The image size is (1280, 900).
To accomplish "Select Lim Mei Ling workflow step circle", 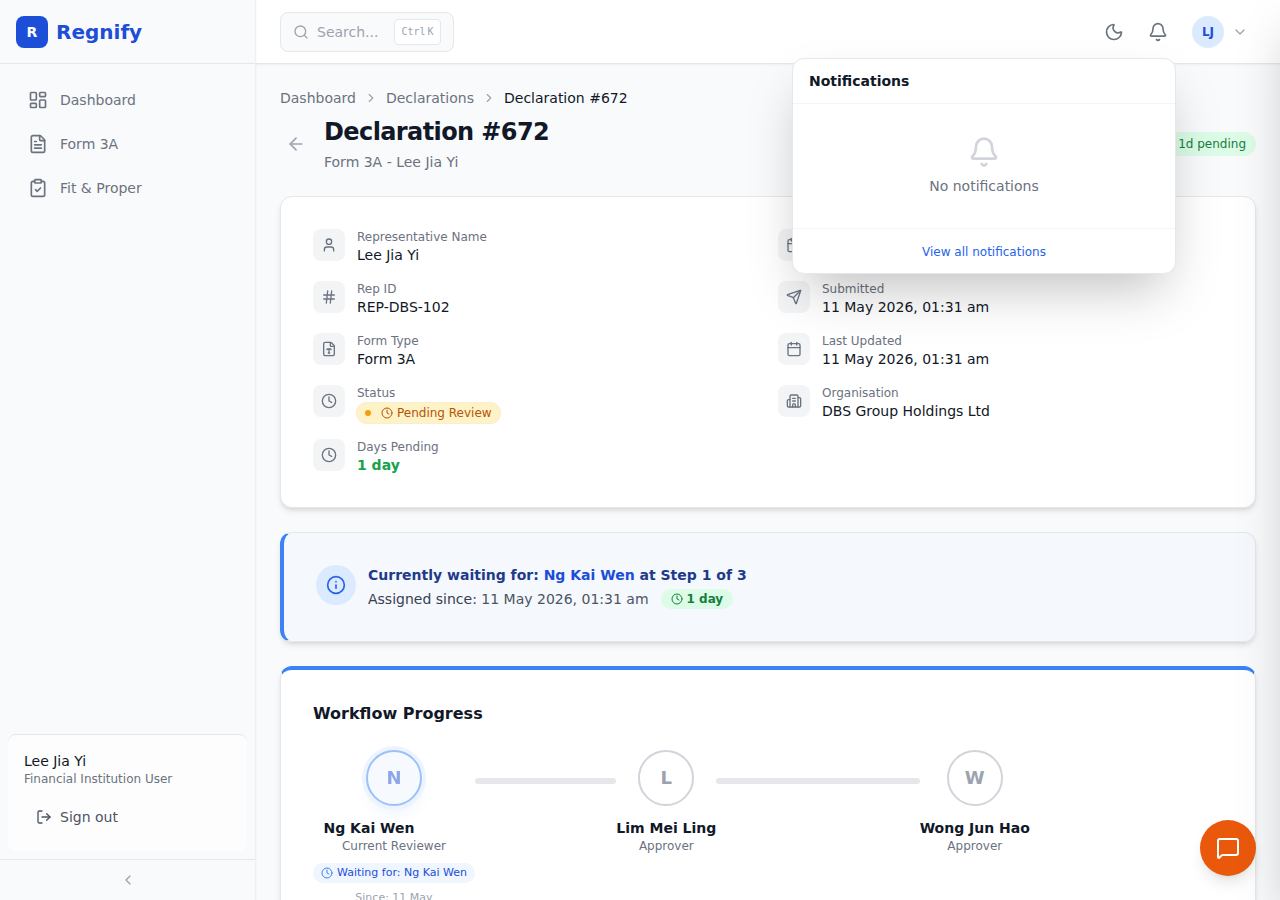I will 666,778.
